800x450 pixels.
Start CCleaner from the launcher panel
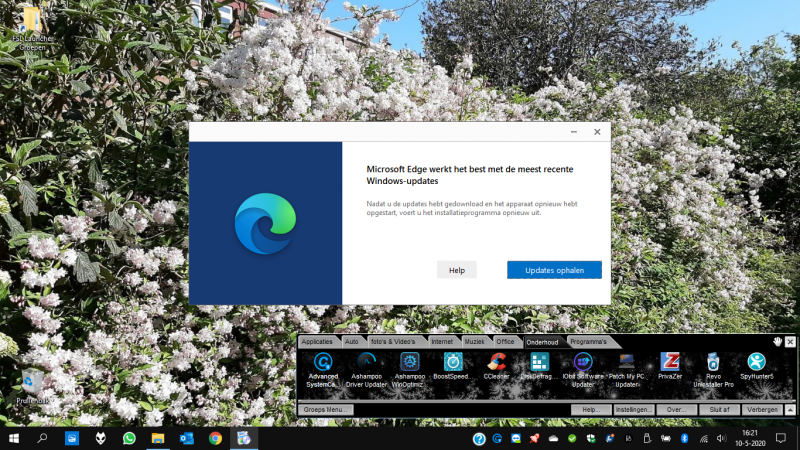click(x=496, y=366)
